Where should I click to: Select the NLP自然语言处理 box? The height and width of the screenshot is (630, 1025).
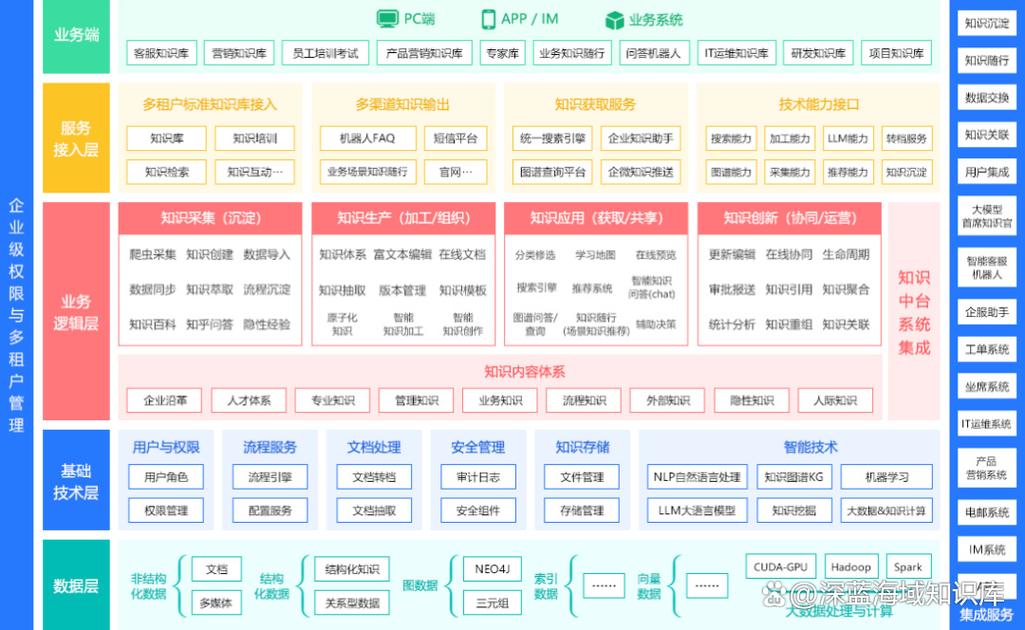tap(697, 477)
